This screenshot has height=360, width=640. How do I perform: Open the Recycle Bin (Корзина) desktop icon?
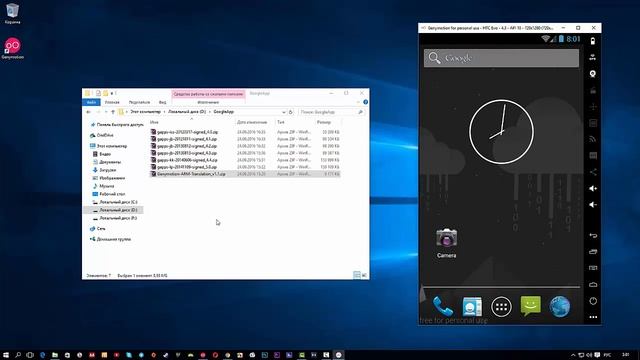click(x=12, y=13)
